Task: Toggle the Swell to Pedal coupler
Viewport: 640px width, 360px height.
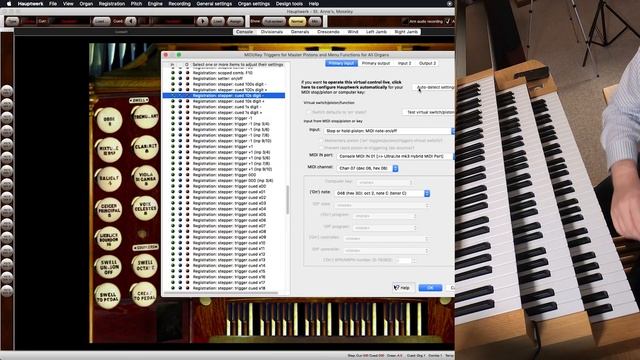Action: [108, 296]
